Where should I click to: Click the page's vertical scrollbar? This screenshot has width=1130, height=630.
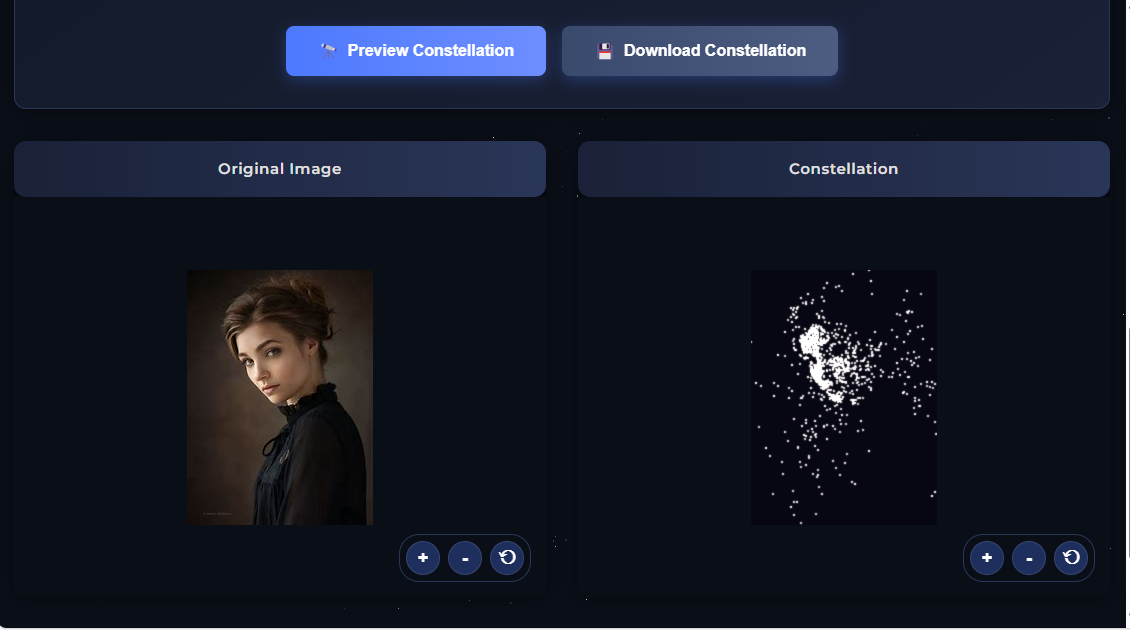pyautogui.click(x=1126, y=315)
